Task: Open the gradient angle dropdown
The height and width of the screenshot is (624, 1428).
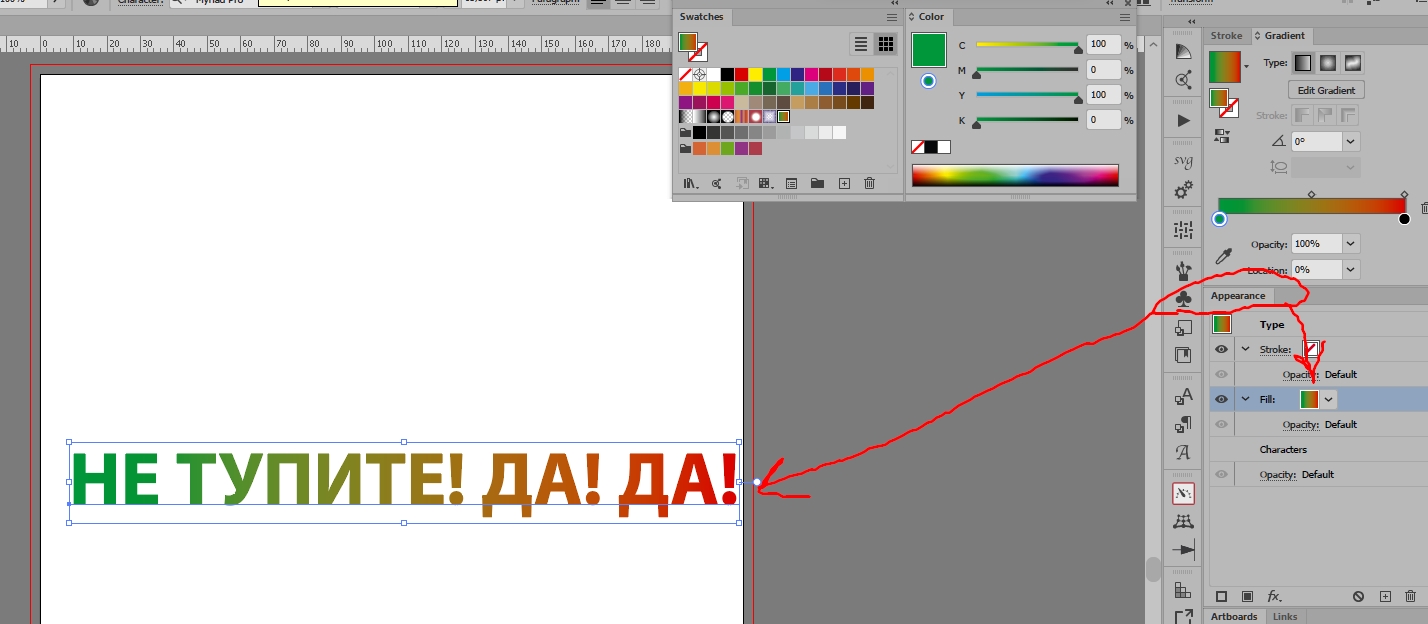Action: coord(1351,142)
